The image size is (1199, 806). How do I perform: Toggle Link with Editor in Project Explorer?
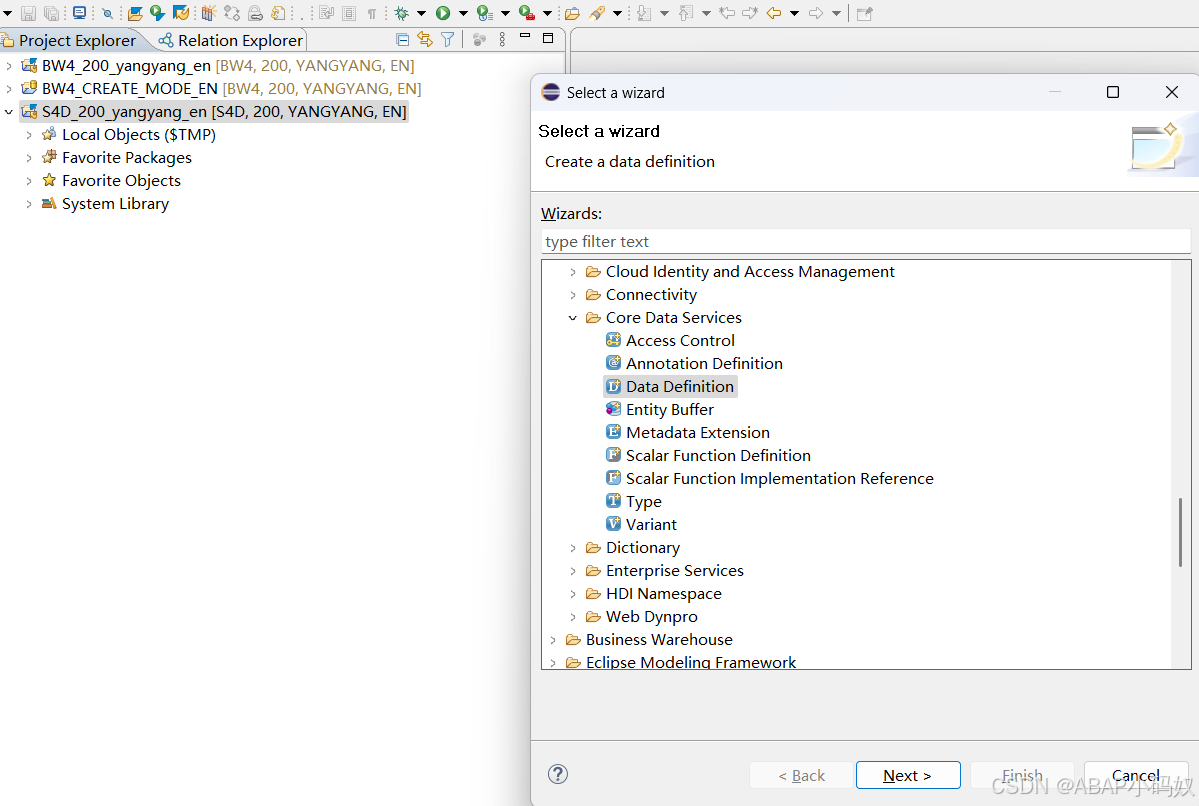(425, 39)
